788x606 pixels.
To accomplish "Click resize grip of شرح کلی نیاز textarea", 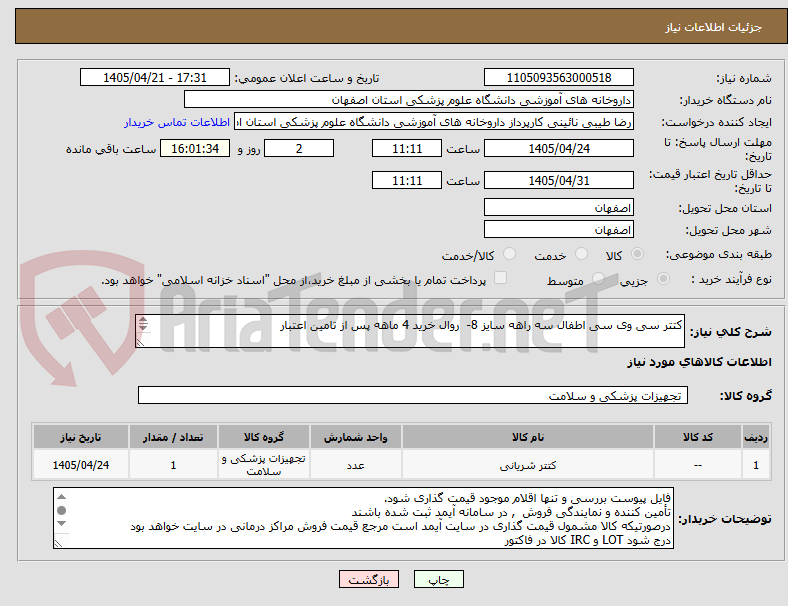I will coord(140,342).
